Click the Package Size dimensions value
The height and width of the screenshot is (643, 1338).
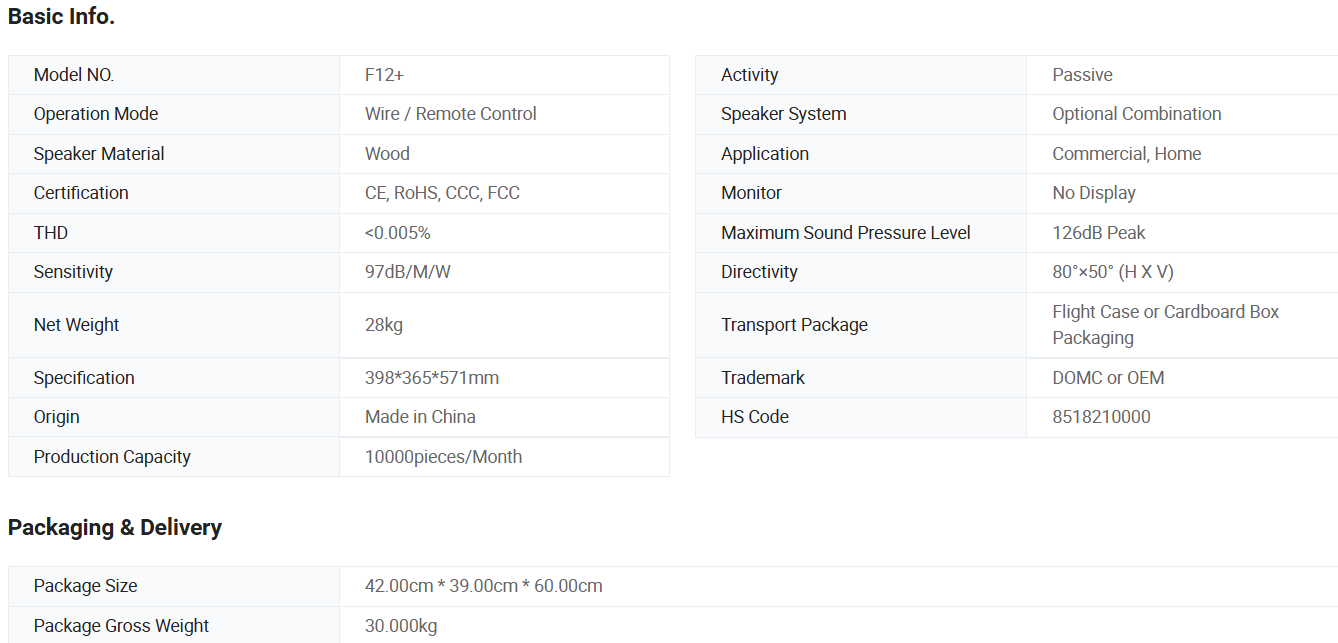coord(484,586)
